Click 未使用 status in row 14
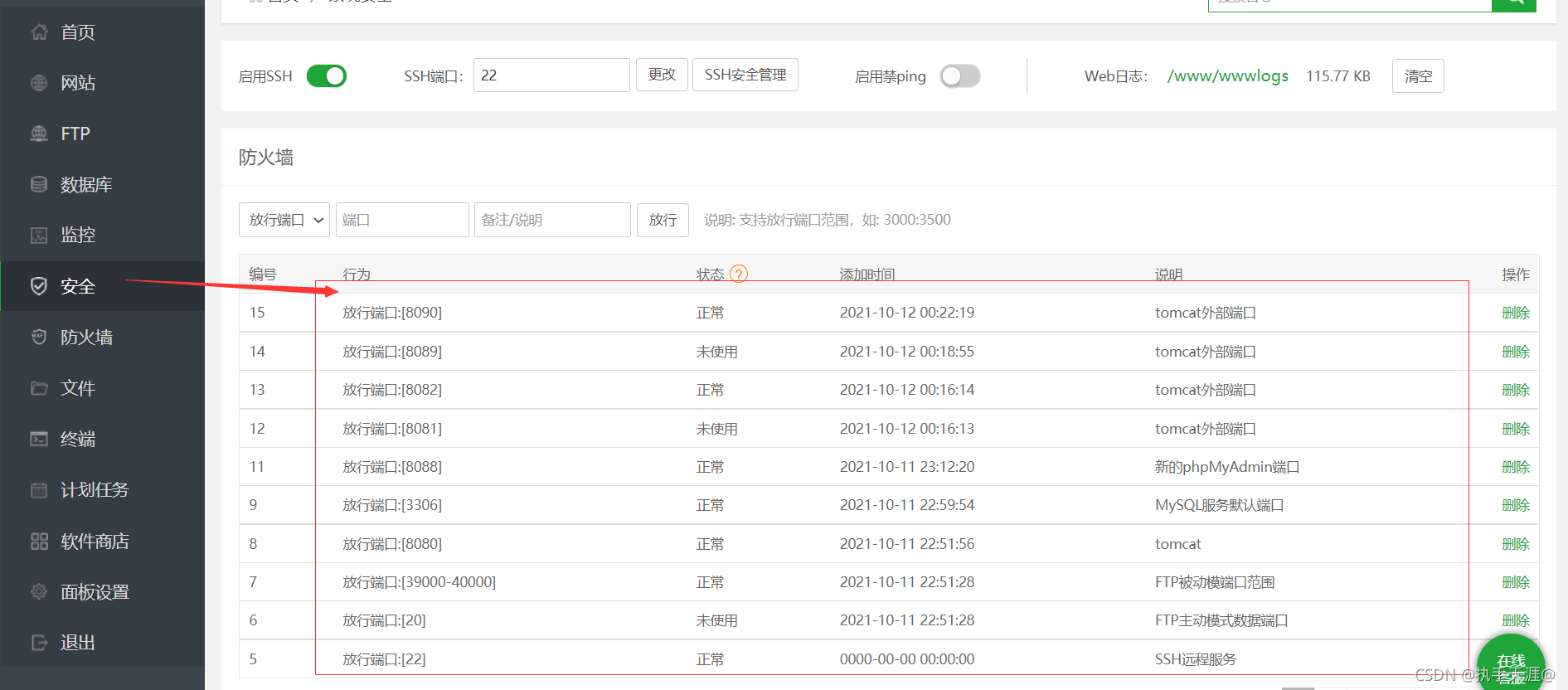This screenshot has width=1568, height=690. [x=717, y=352]
